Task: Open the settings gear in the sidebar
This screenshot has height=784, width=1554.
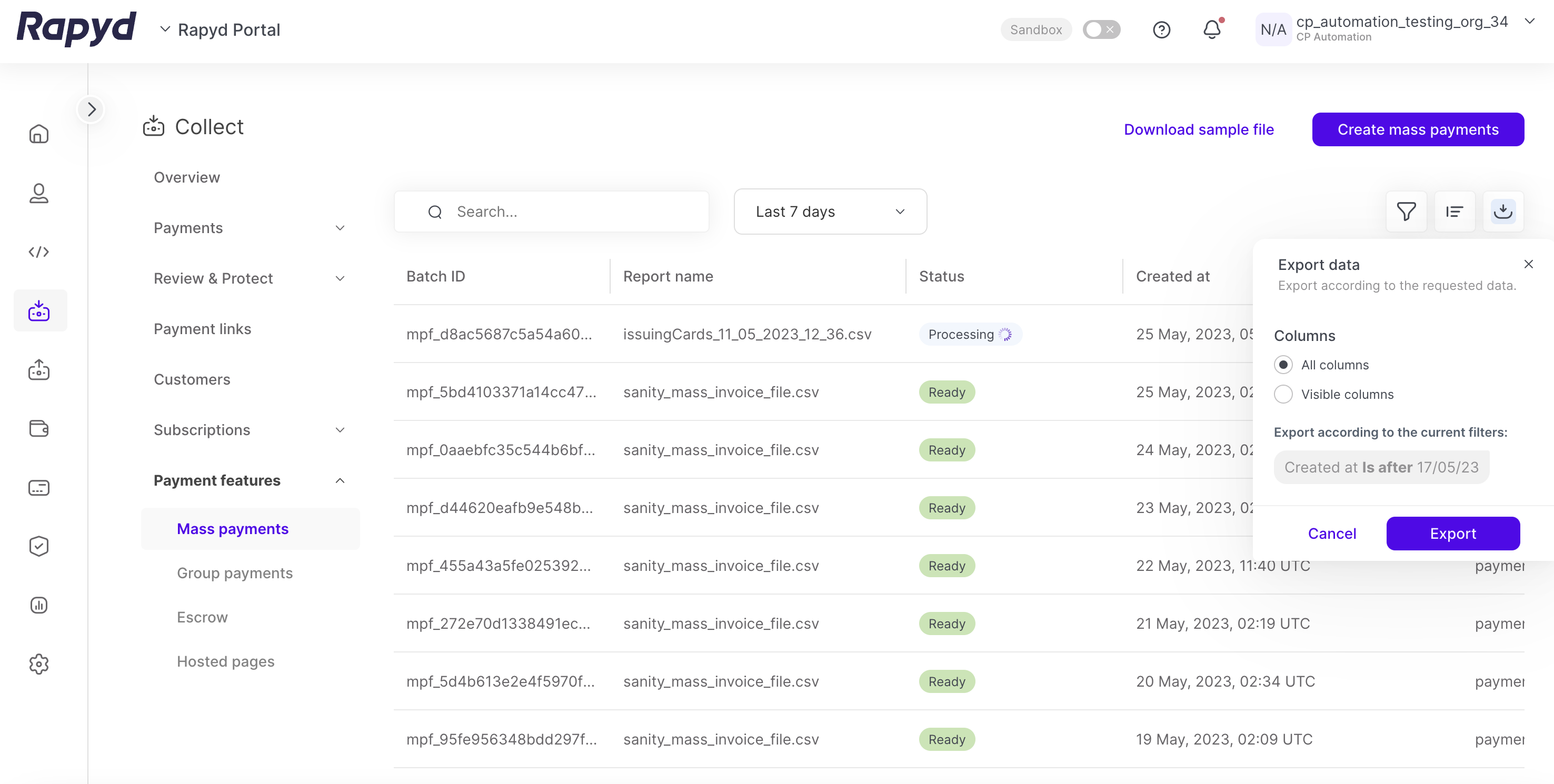Action: pyautogui.click(x=39, y=664)
